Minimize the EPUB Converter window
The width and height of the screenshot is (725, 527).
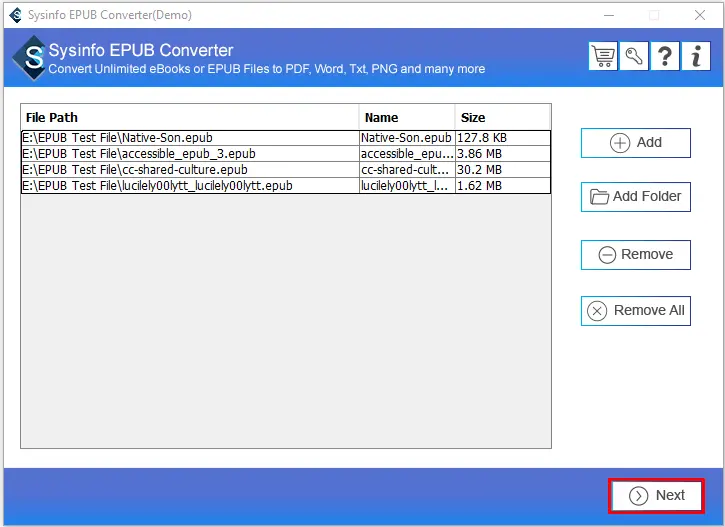[x=609, y=15]
